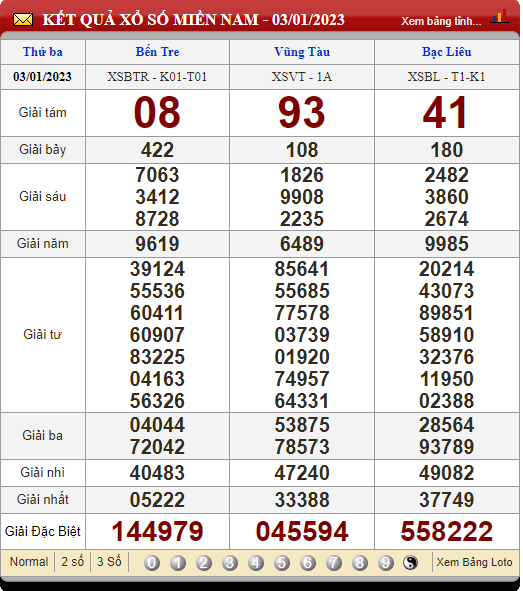Click the Giải Đặc Biệt row label
The width and height of the screenshot is (523, 591).
coord(43,531)
